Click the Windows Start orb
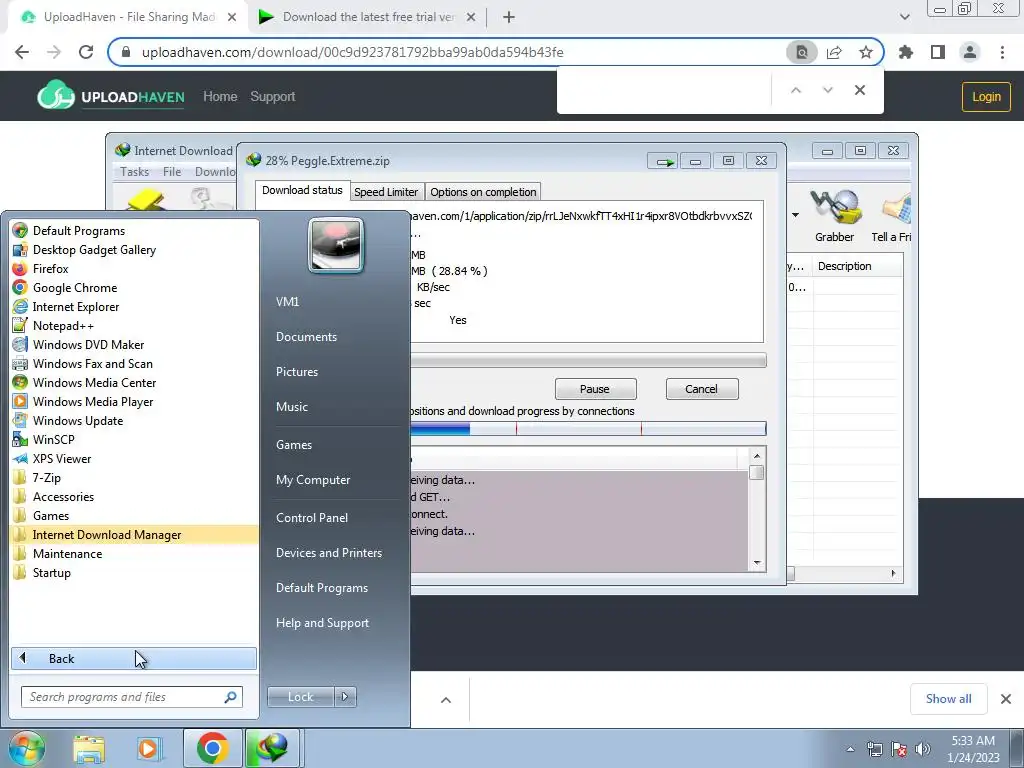1024x768 pixels. (x=26, y=748)
